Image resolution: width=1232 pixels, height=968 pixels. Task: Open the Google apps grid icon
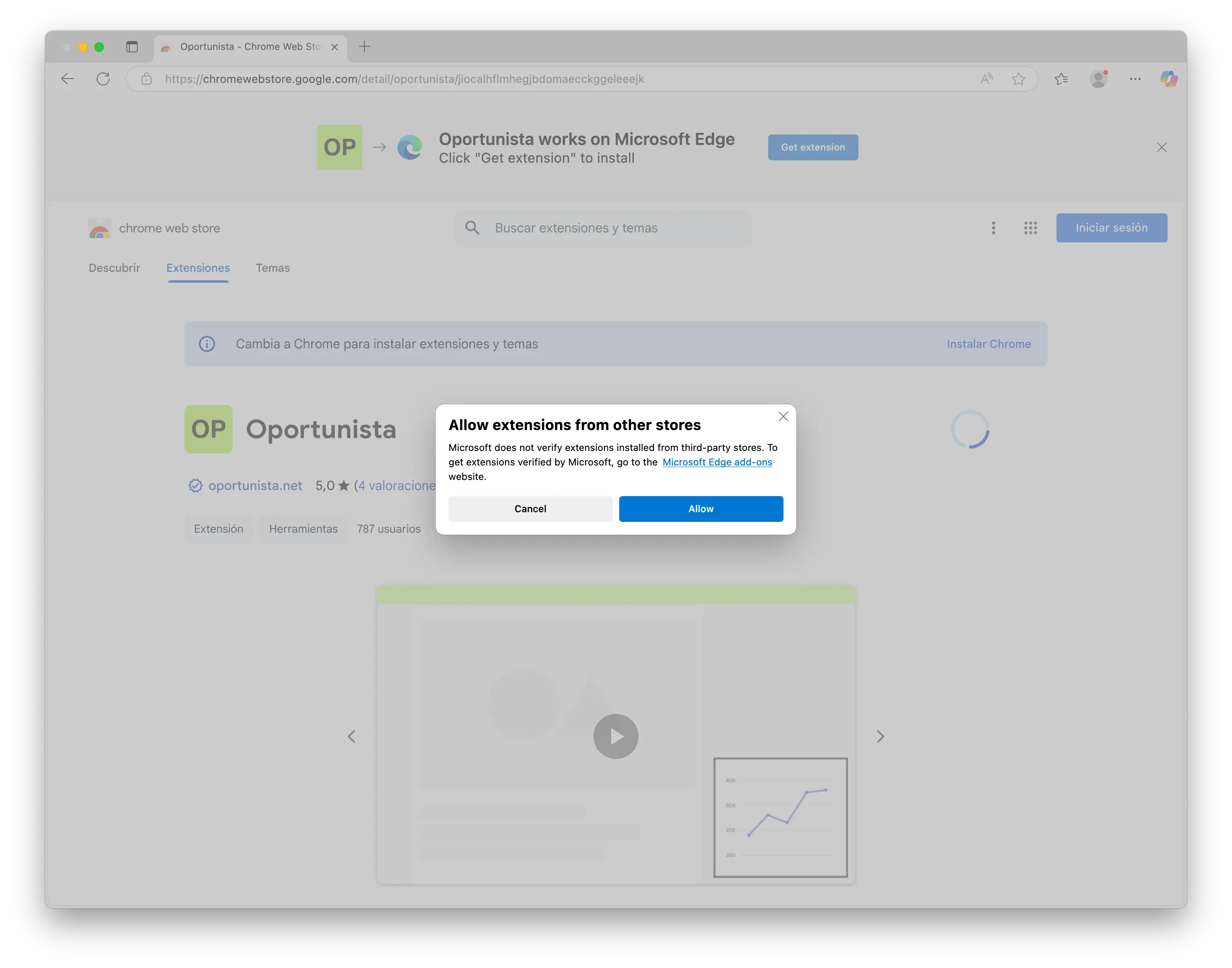1030,228
